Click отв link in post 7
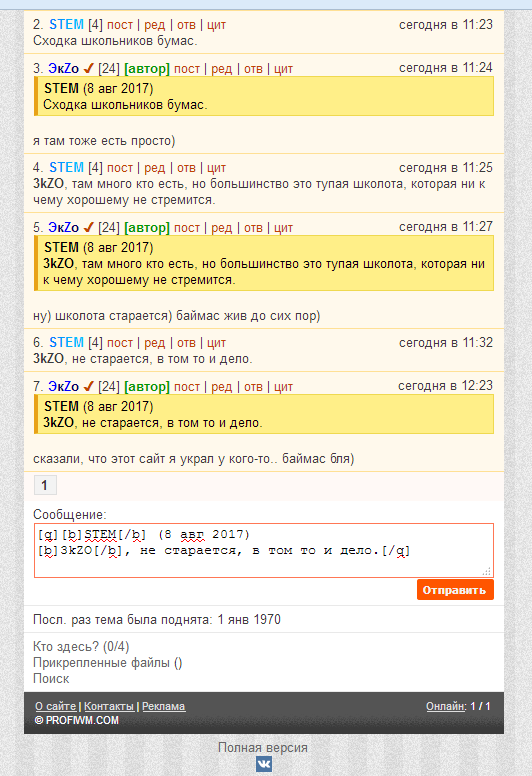Viewport: 532px width, 776px height. [253, 387]
